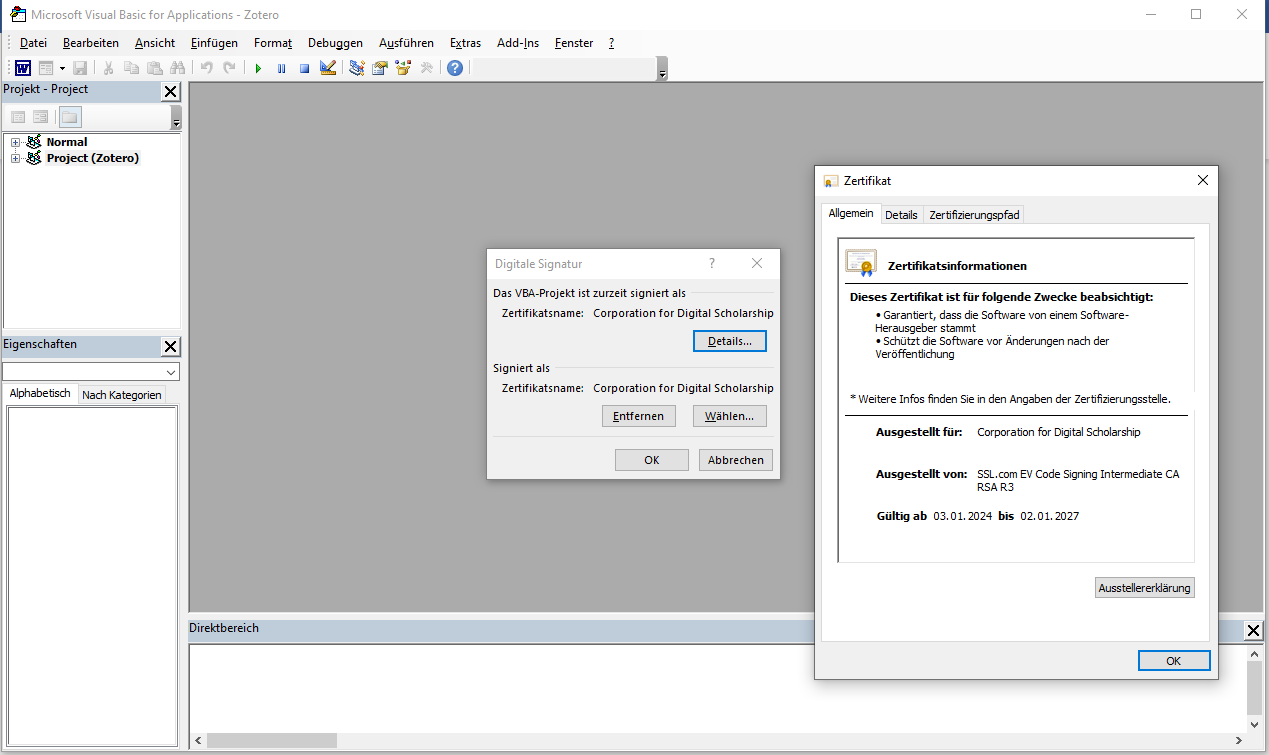Open the Properties Window toolbar icon
This screenshot has width=1269, height=755.
pos(380,68)
